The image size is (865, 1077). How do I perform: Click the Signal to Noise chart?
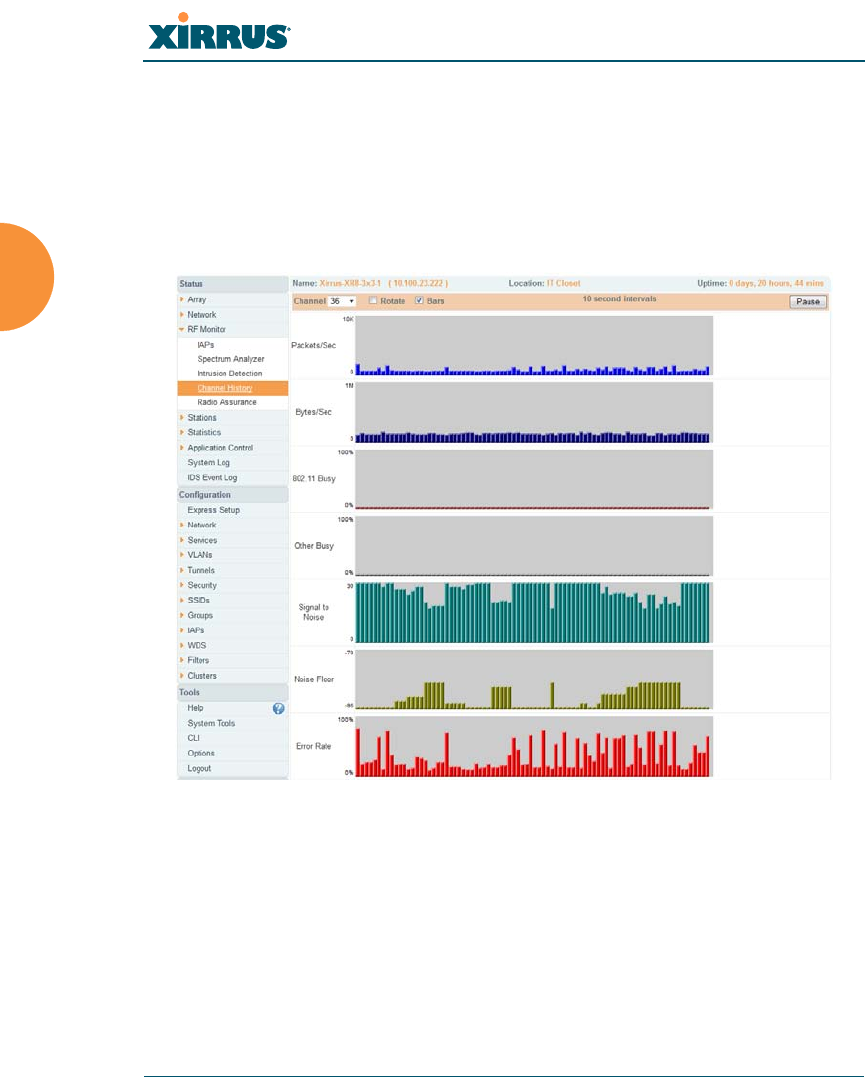coord(534,613)
